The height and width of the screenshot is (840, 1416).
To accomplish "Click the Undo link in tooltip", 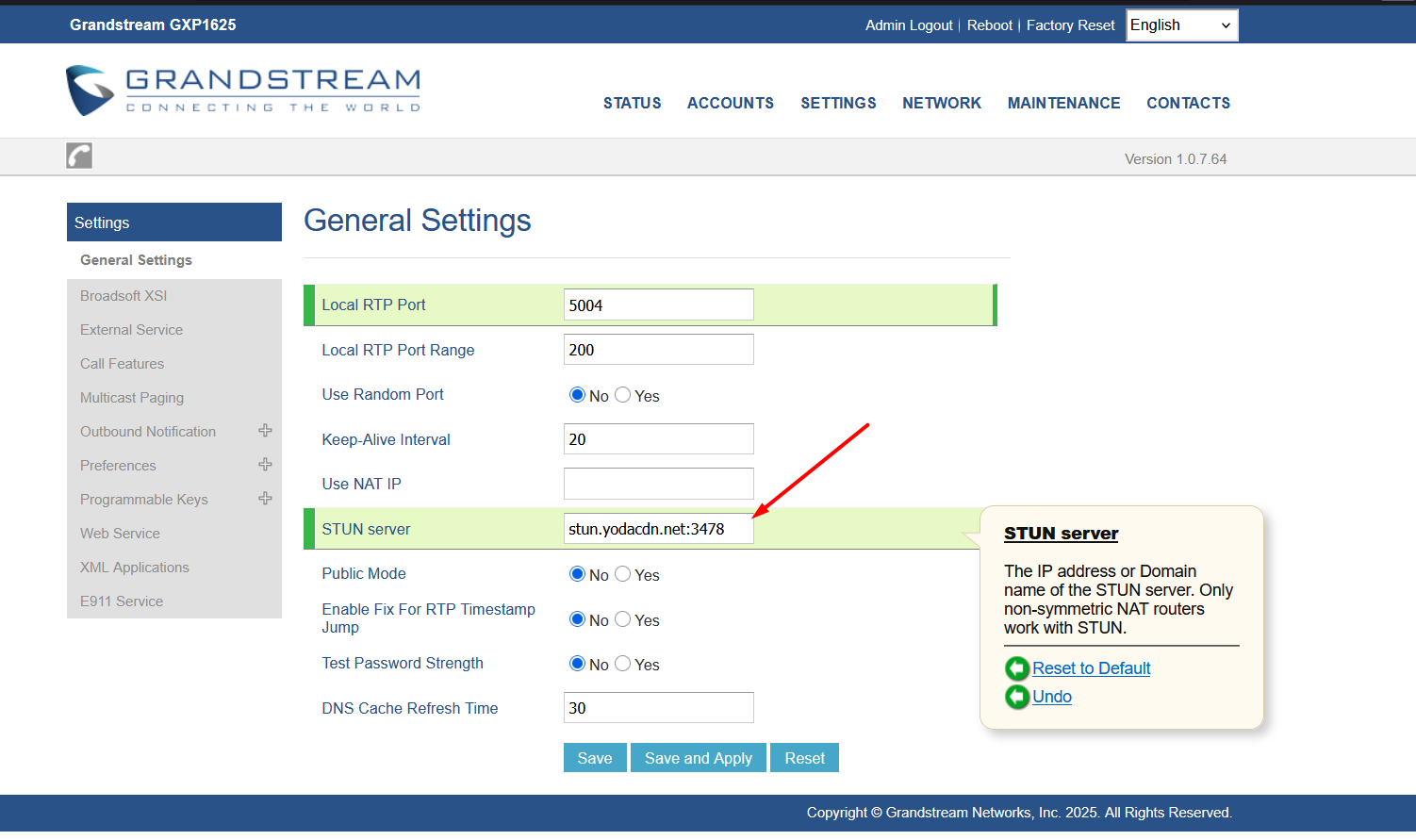I will pos(1052,697).
